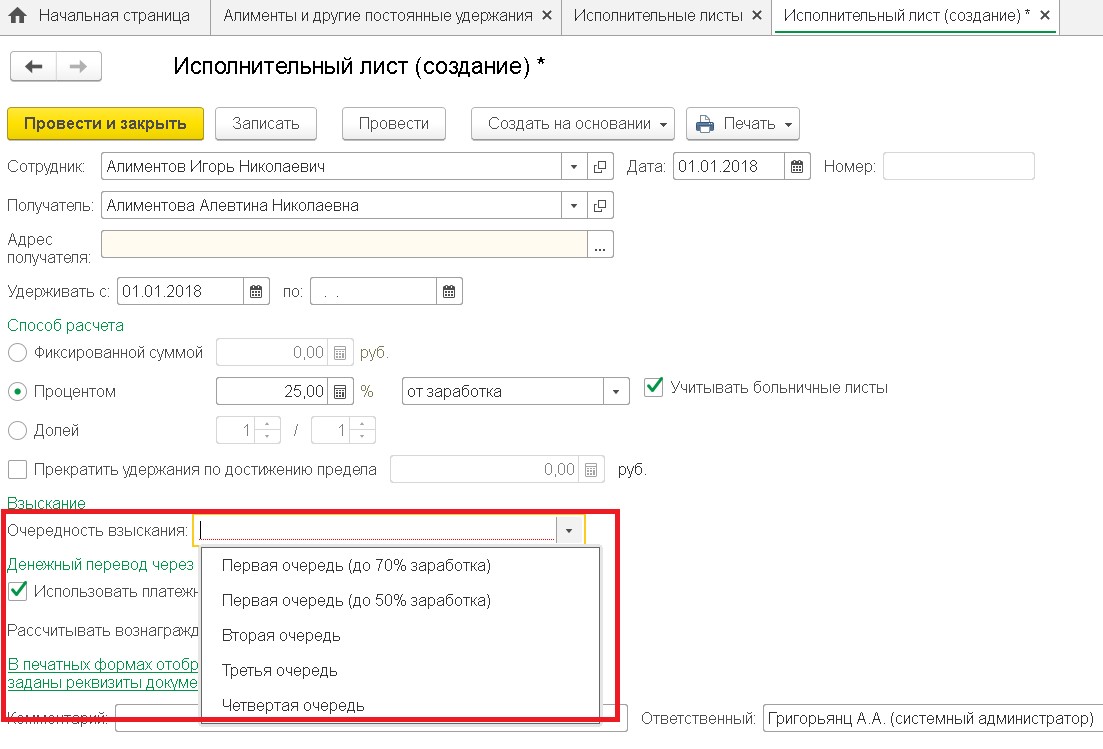Go to the home page icon
The image size is (1103, 749).
pyautogui.click(x=18, y=15)
